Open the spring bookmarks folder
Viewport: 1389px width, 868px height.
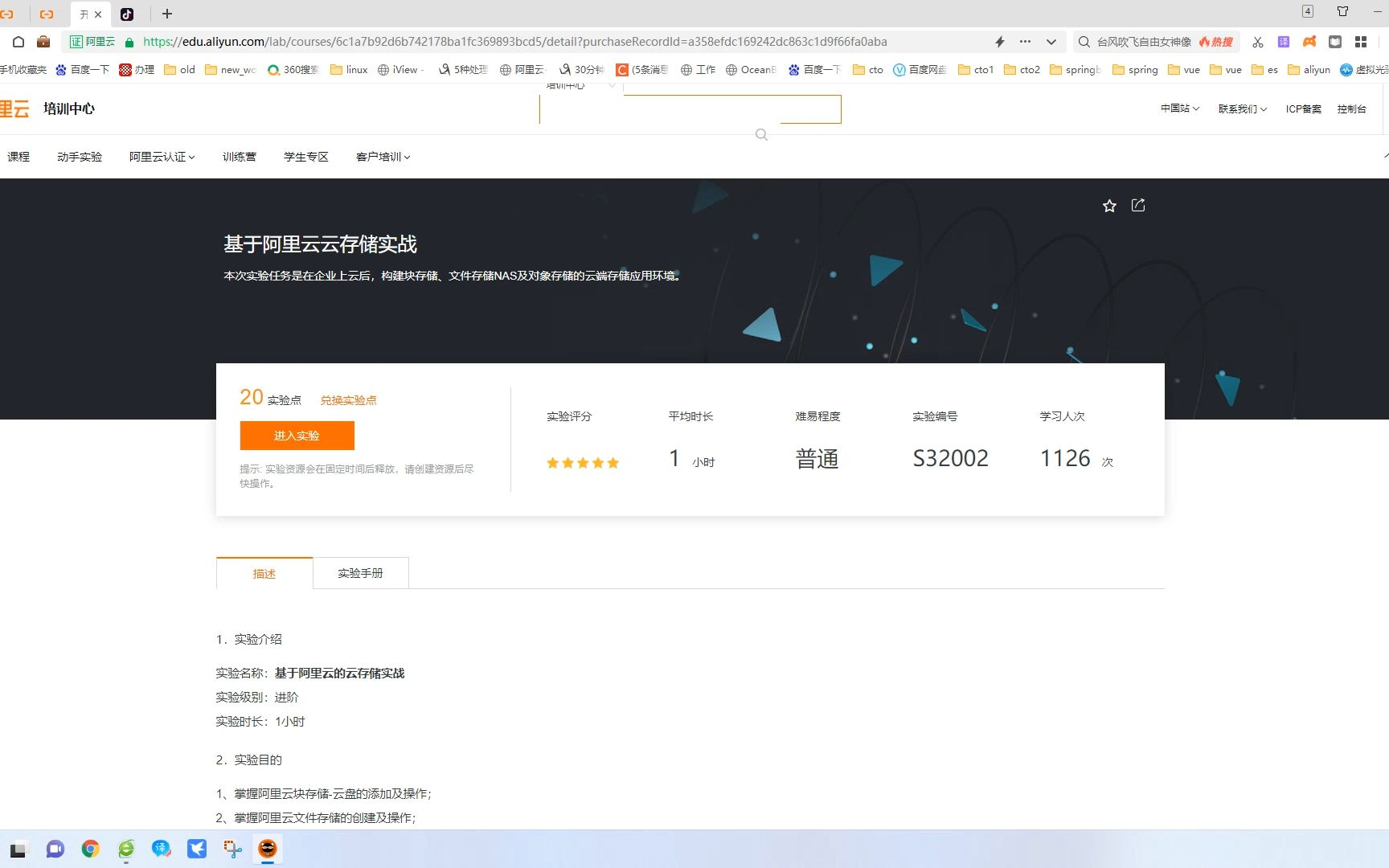pos(1135,70)
